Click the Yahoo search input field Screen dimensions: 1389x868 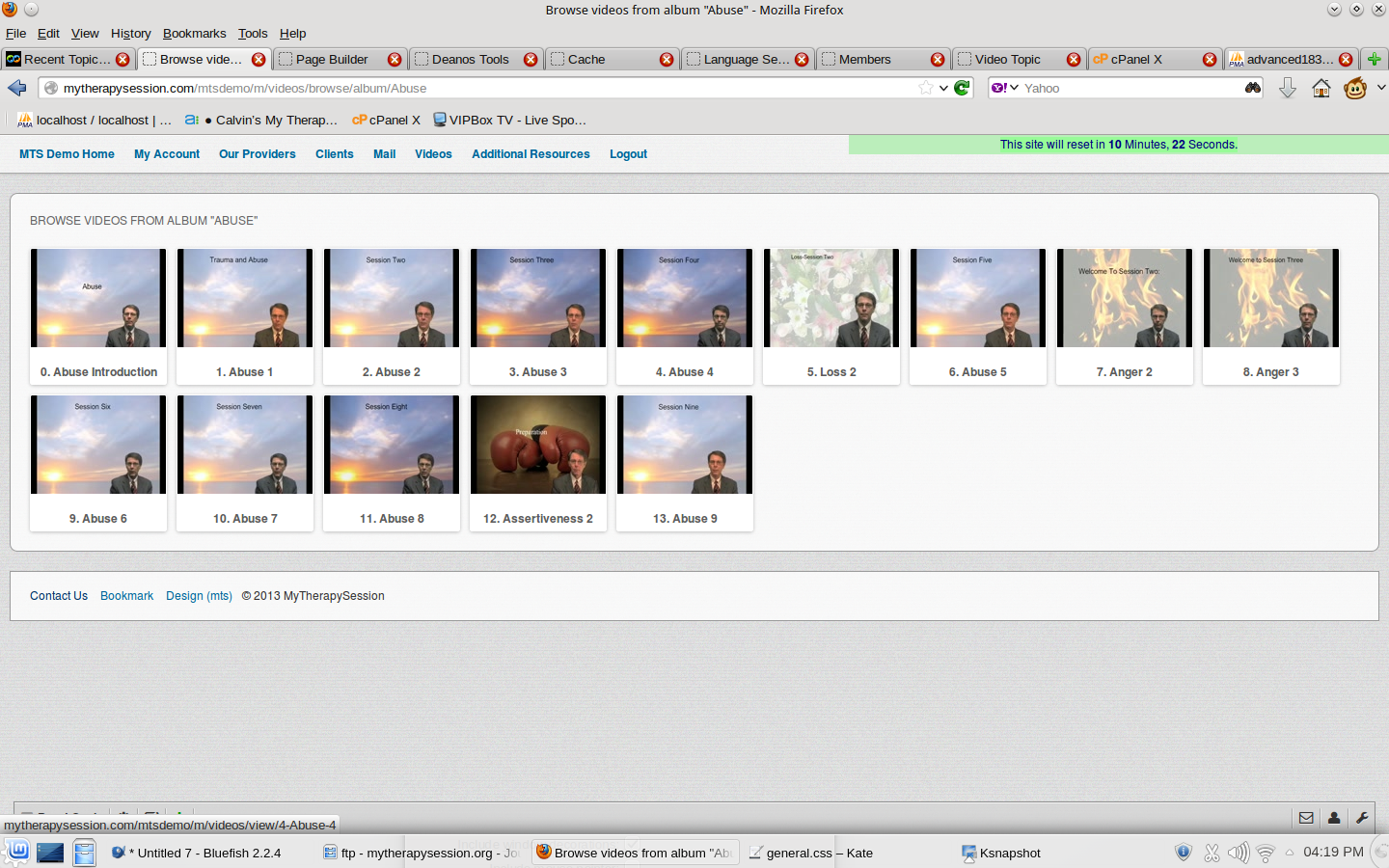tap(1129, 88)
